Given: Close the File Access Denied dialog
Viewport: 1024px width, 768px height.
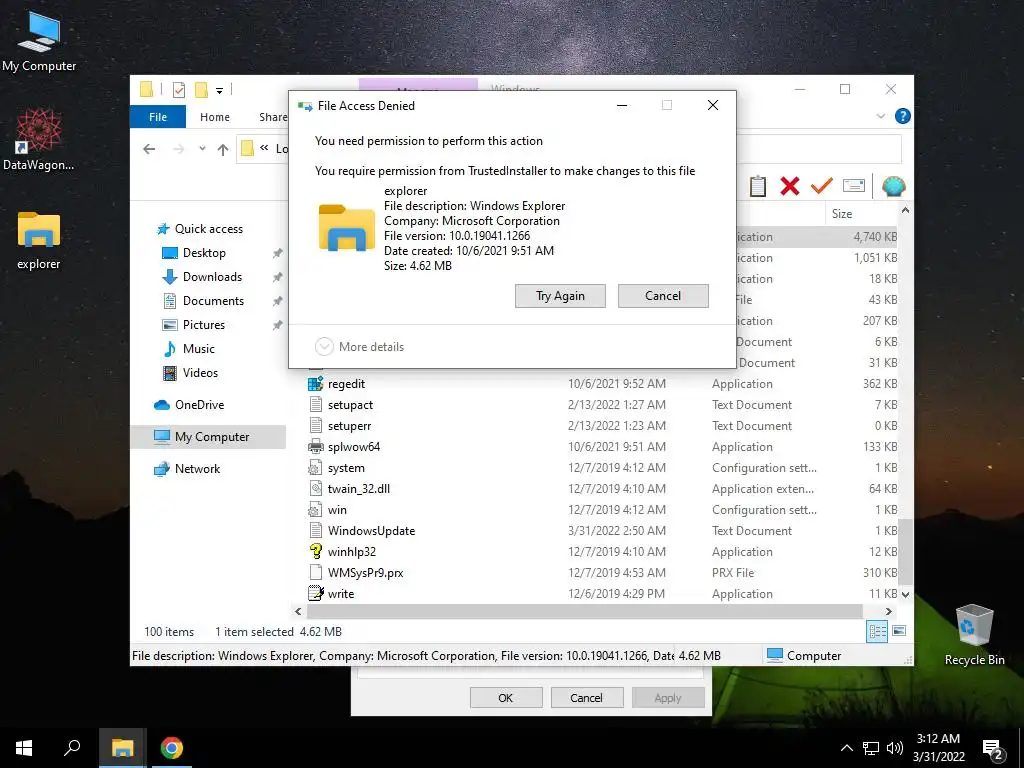Looking at the screenshot, I should (x=712, y=105).
